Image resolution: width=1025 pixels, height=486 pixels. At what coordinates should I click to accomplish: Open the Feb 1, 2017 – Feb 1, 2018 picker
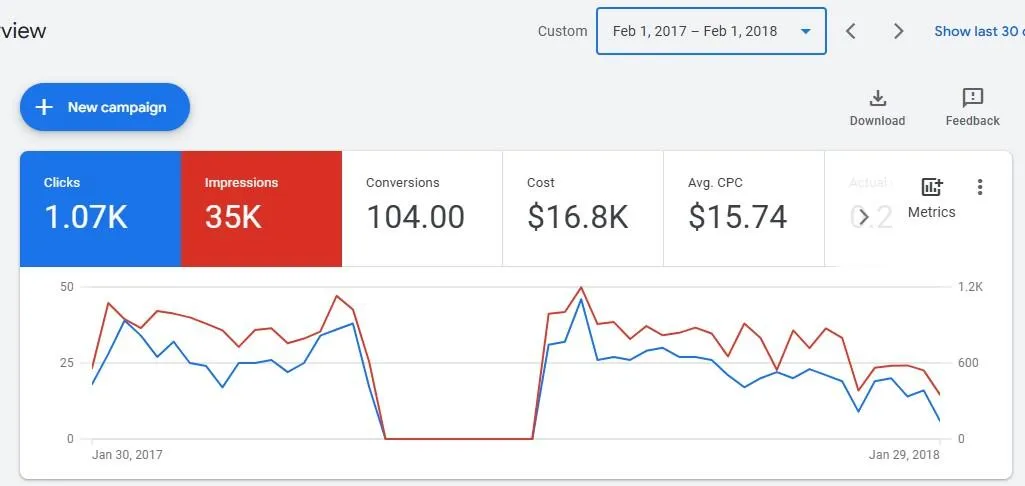[x=694, y=31]
